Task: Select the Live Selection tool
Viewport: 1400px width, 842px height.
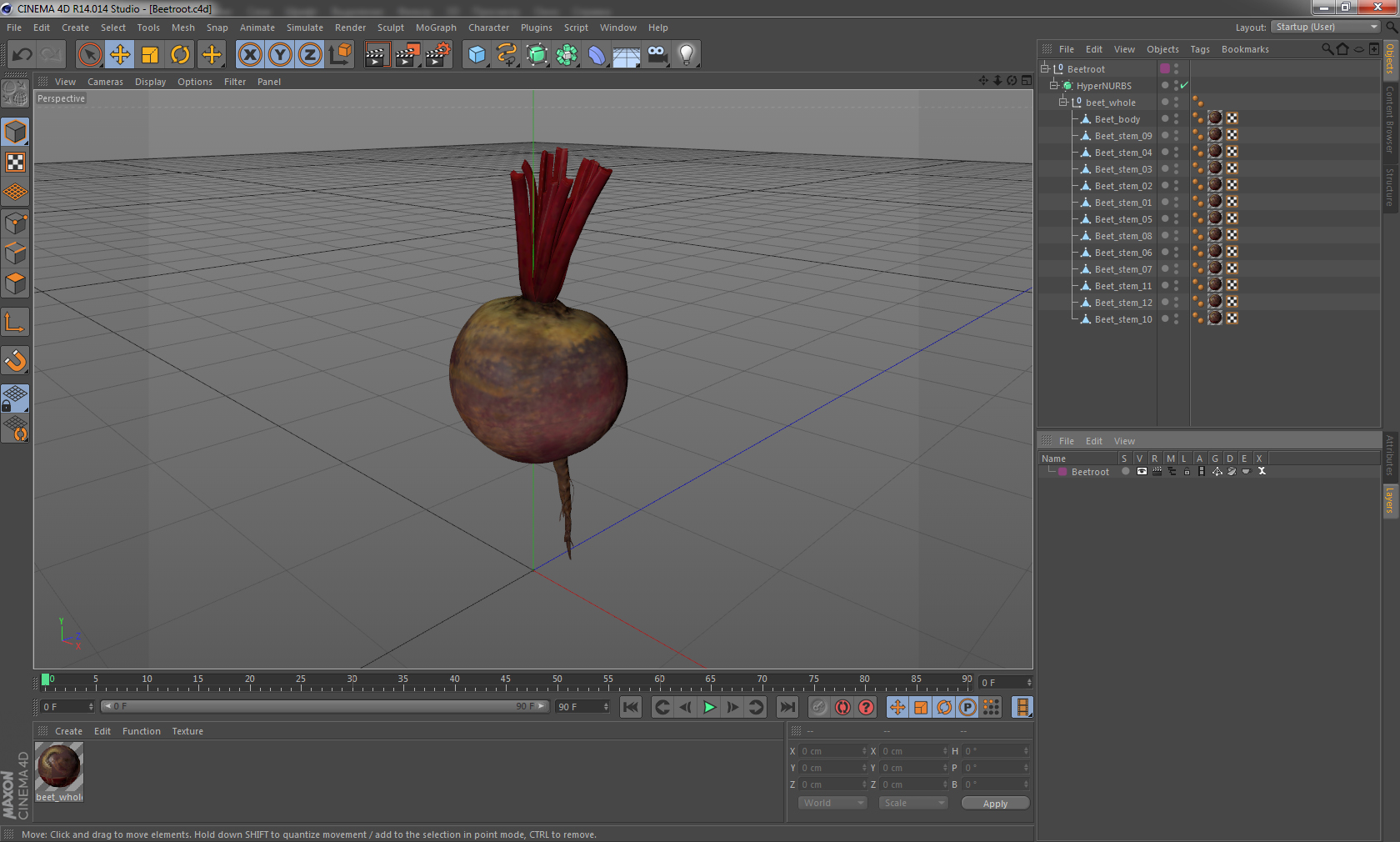Action: 89,55
